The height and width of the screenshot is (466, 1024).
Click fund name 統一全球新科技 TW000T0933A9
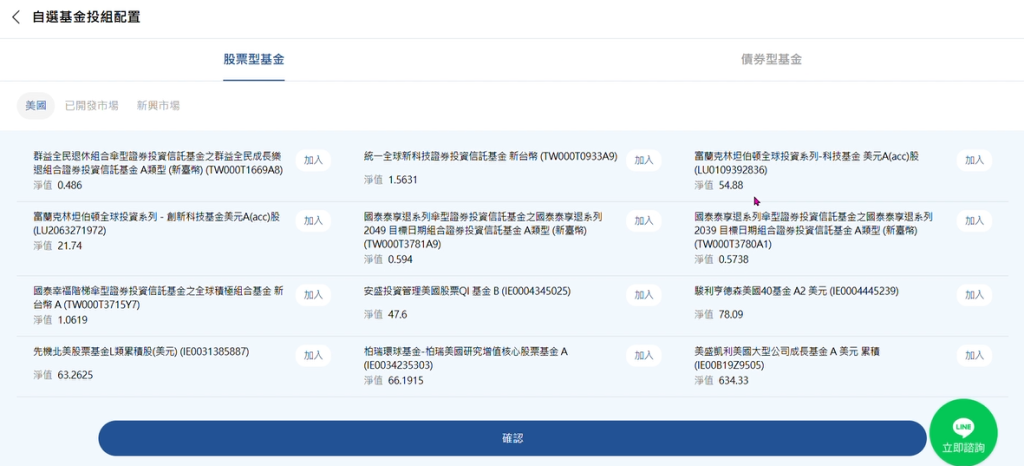[x=490, y=156]
